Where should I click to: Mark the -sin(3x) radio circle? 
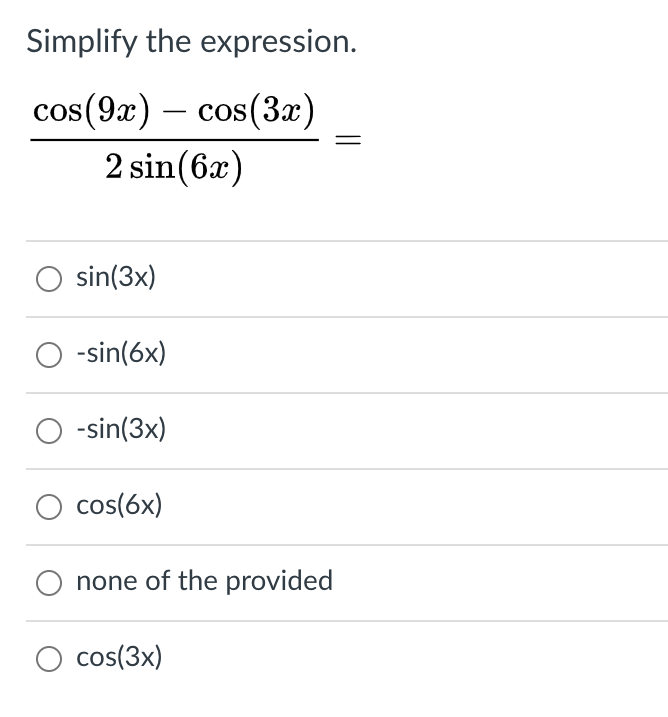49,431
